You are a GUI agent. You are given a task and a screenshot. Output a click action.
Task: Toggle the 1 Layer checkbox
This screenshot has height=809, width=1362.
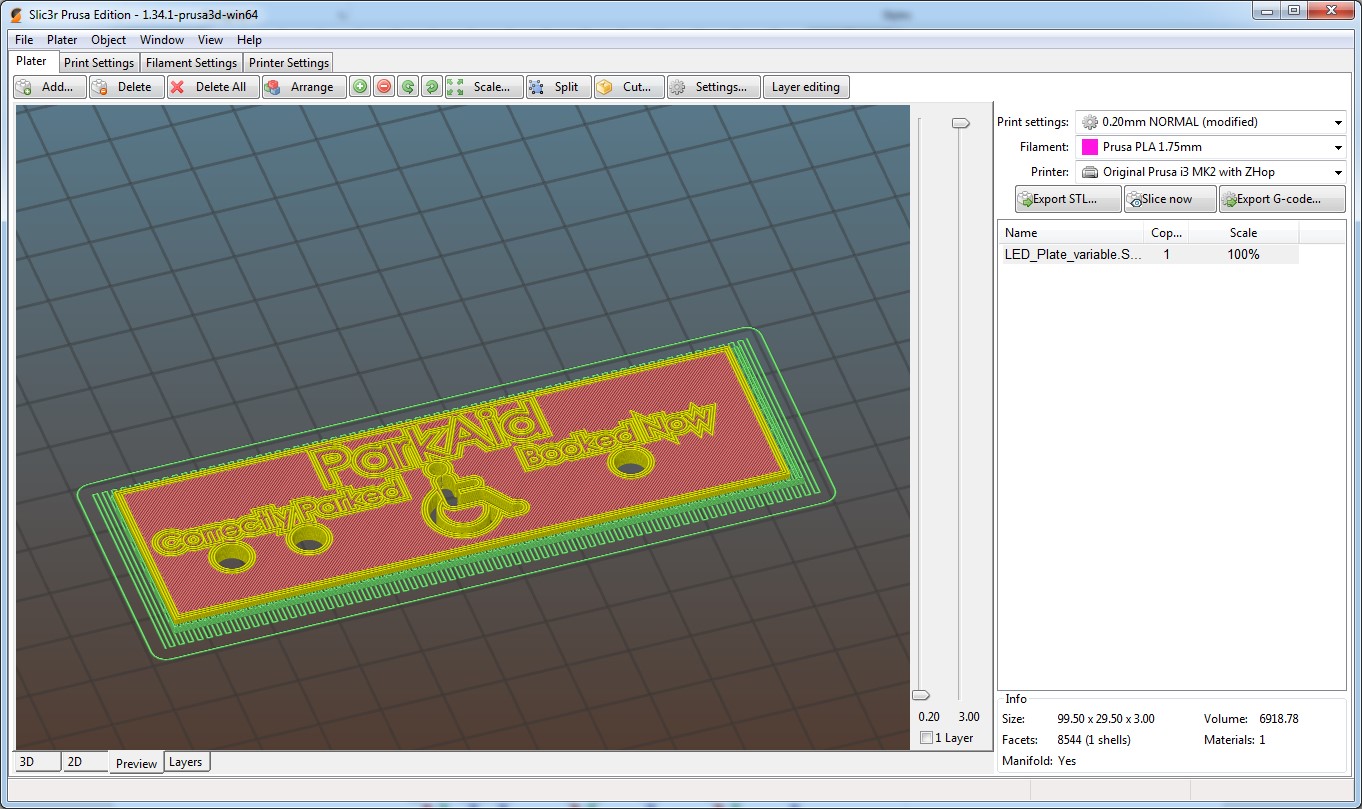[927, 738]
